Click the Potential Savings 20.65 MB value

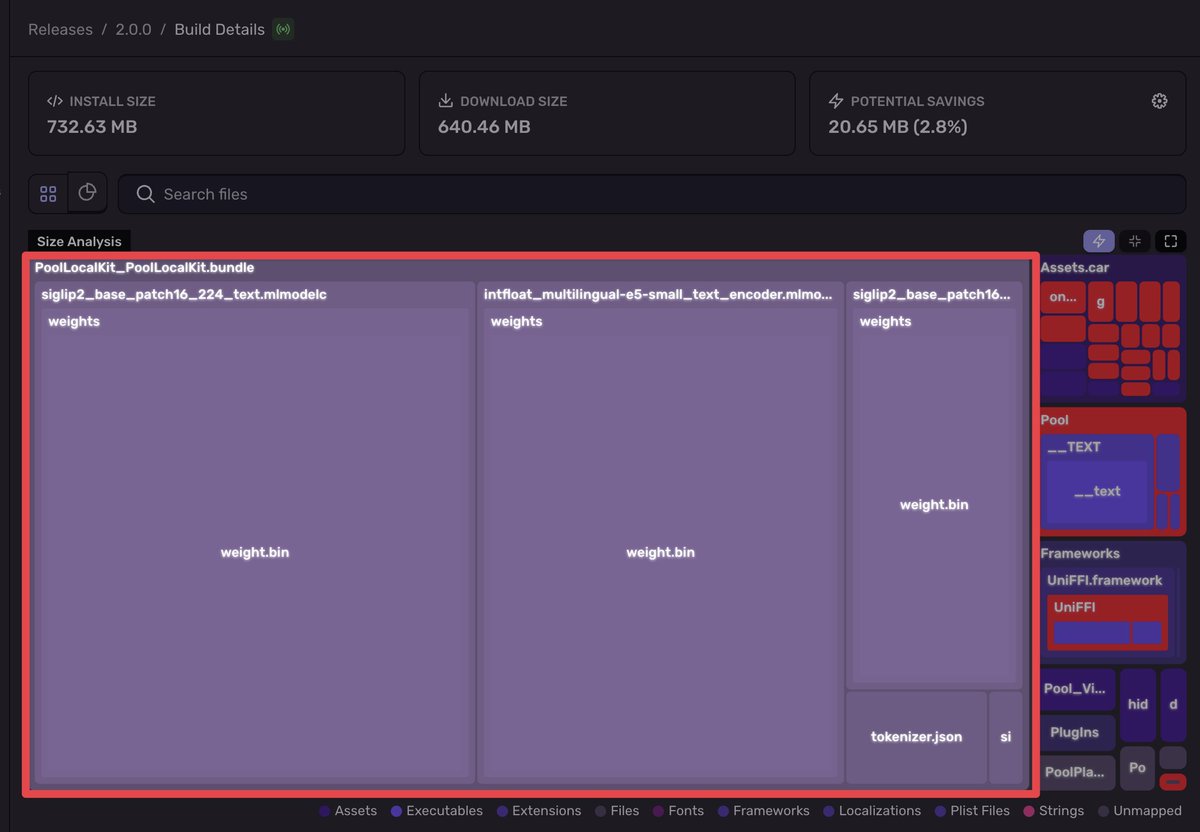897,127
